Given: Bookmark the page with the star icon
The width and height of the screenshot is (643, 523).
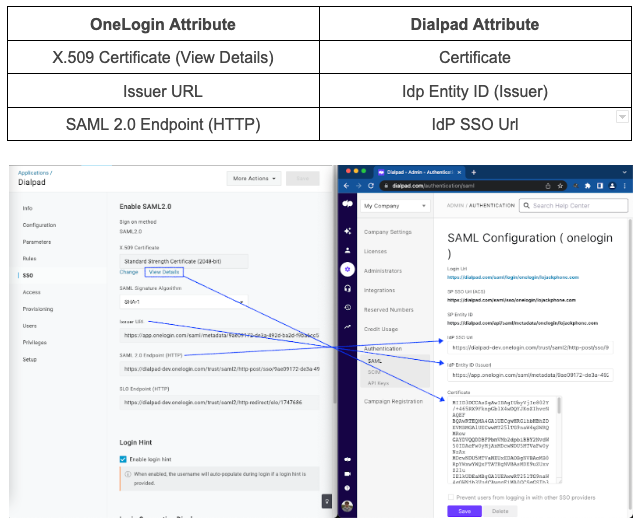Looking at the screenshot, I should (x=560, y=186).
